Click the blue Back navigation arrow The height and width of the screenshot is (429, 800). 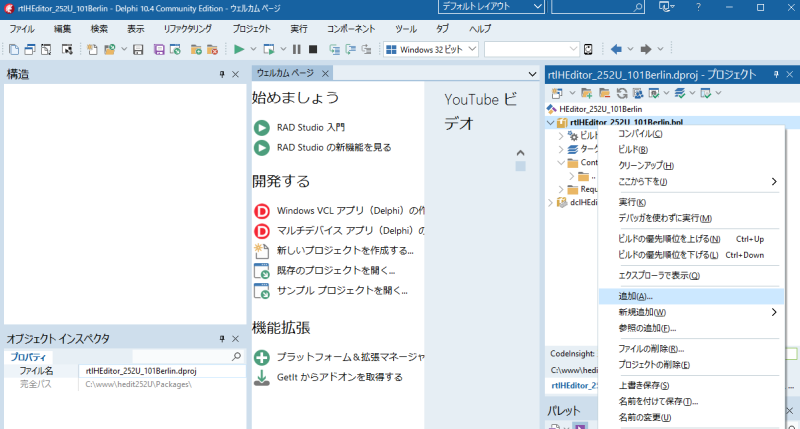[x=616, y=49]
